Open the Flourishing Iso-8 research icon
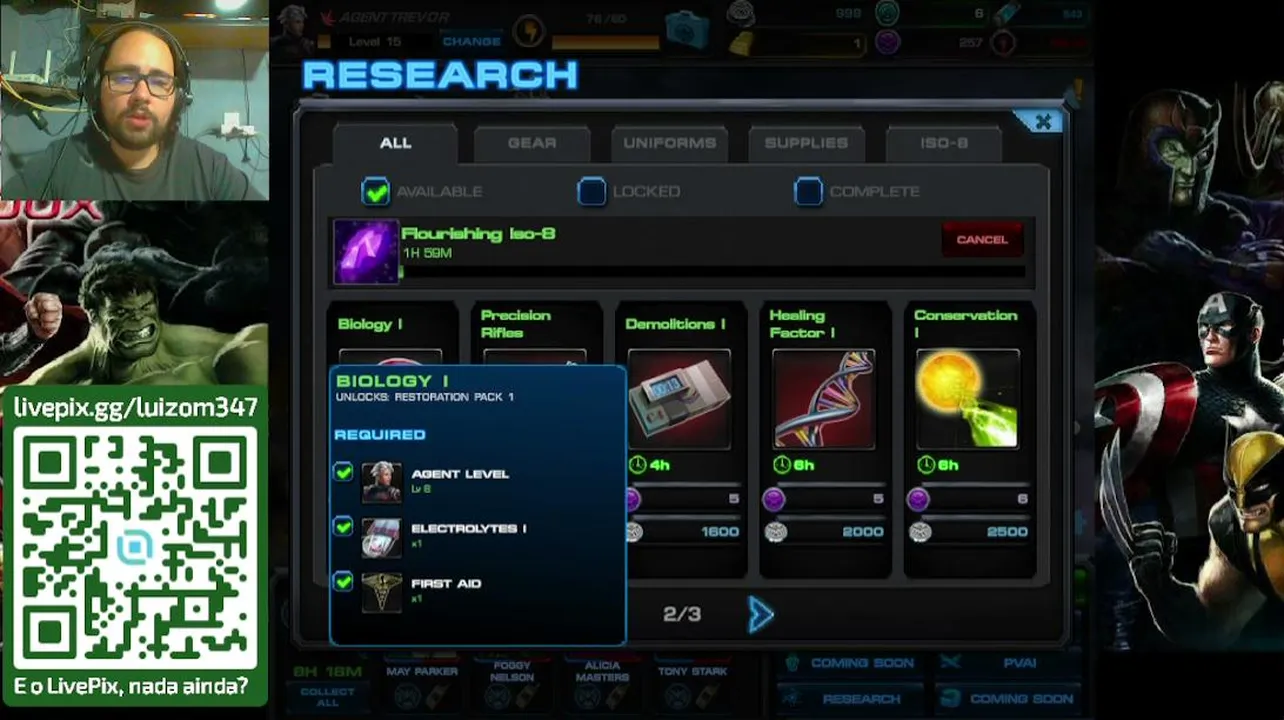The image size is (1284, 720). pyautogui.click(x=366, y=252)
